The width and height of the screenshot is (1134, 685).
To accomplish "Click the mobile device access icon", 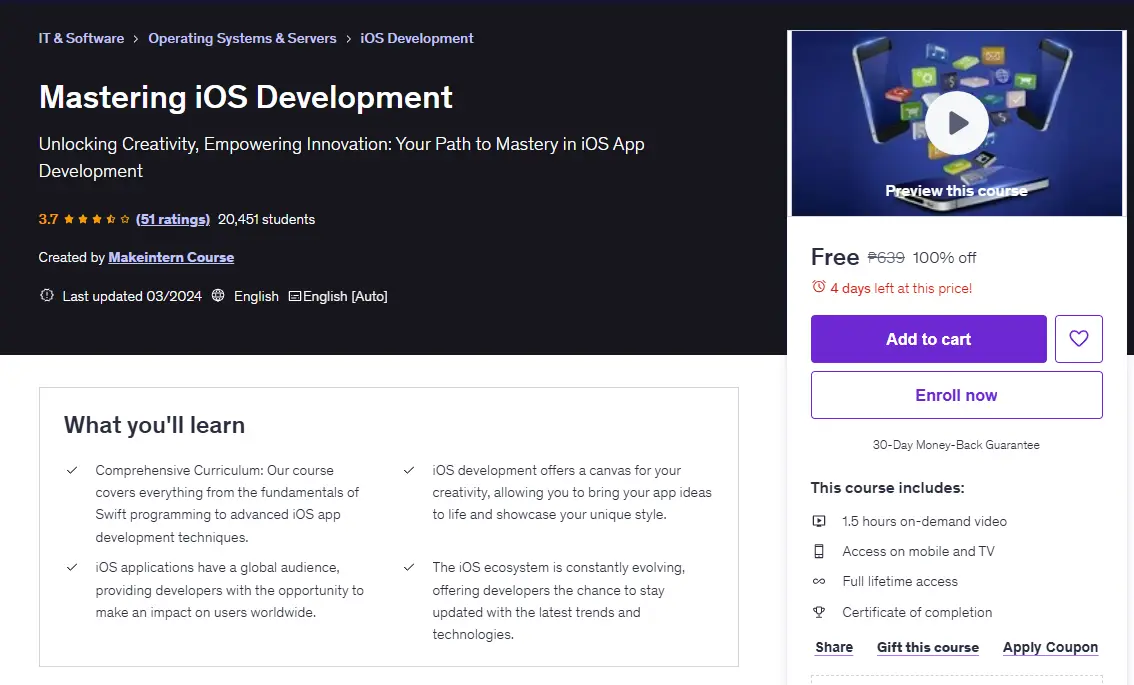I will [819, 551].
